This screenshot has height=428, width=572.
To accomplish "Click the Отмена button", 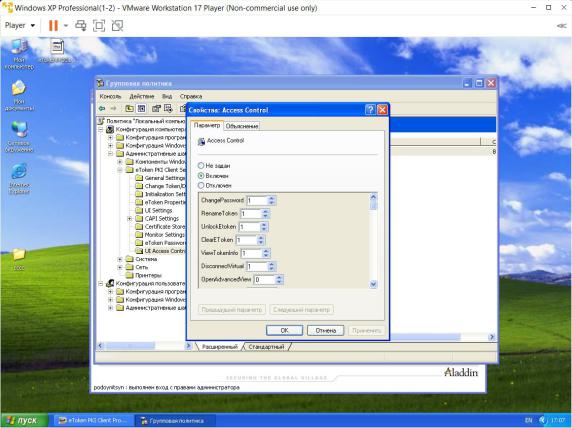I will point(325,330).
